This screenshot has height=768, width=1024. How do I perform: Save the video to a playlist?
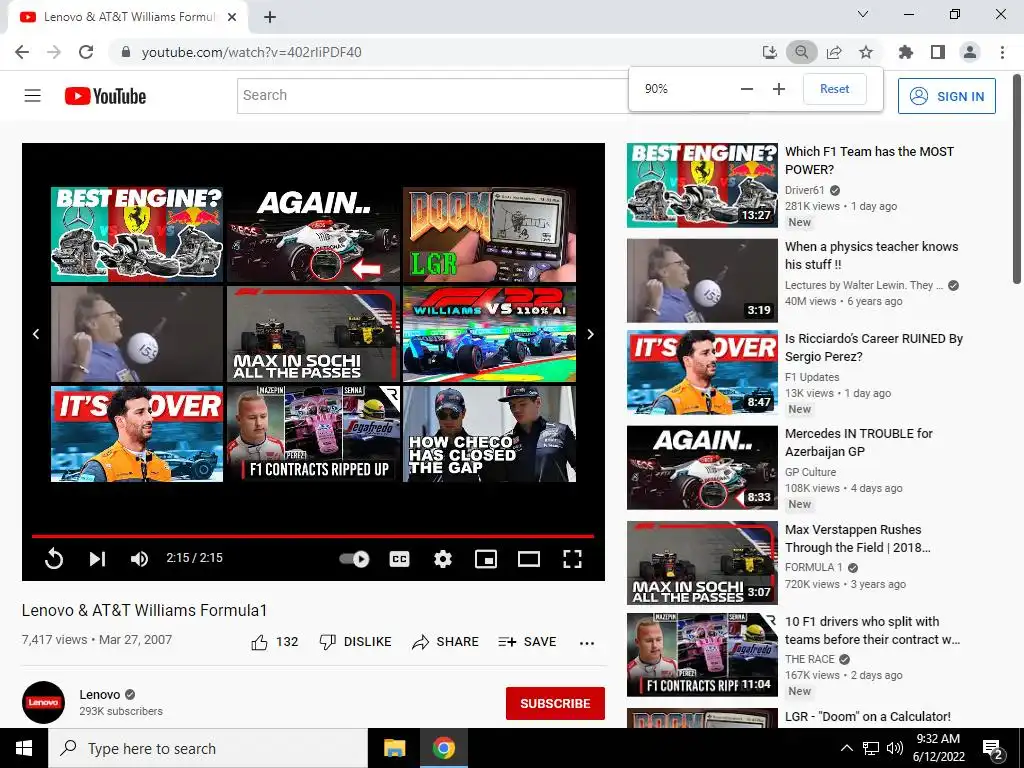point(527,642)
